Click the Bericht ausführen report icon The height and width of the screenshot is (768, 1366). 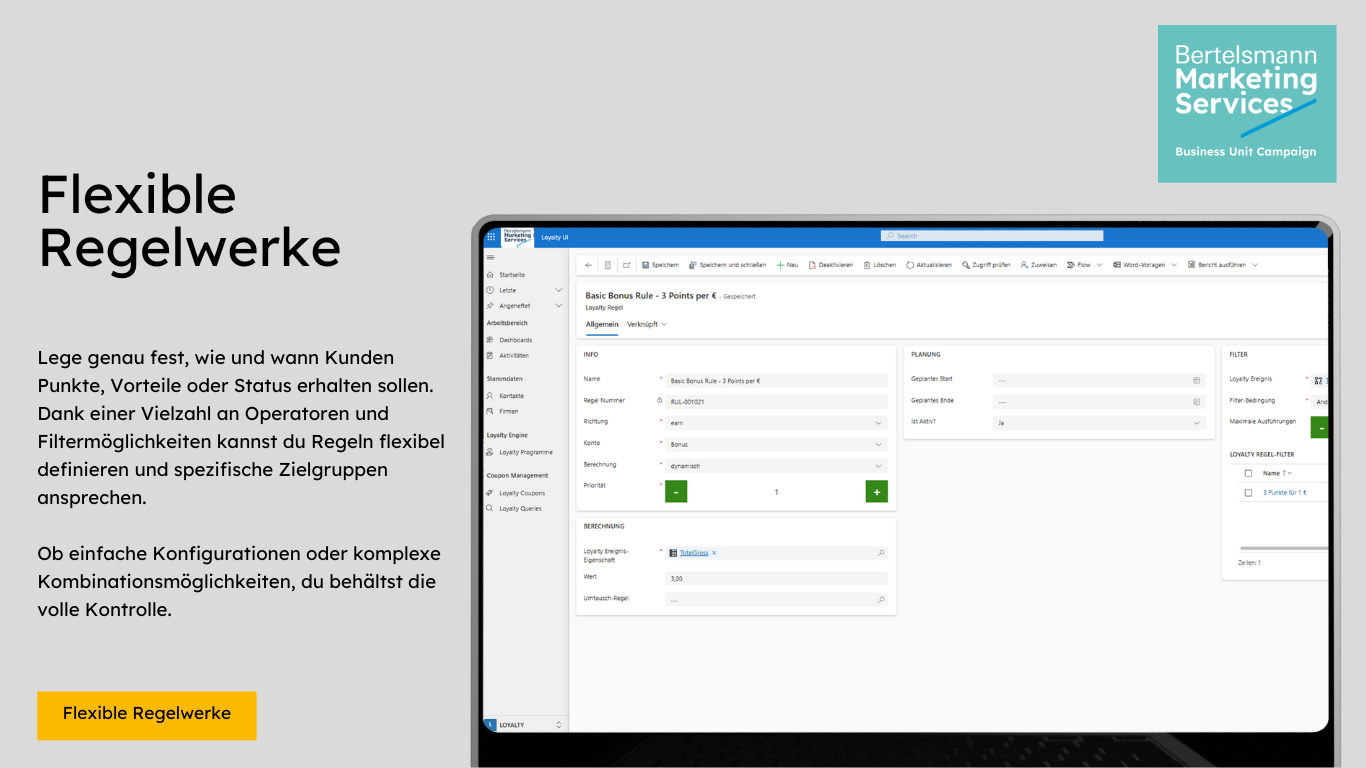tap(1191, 265)
